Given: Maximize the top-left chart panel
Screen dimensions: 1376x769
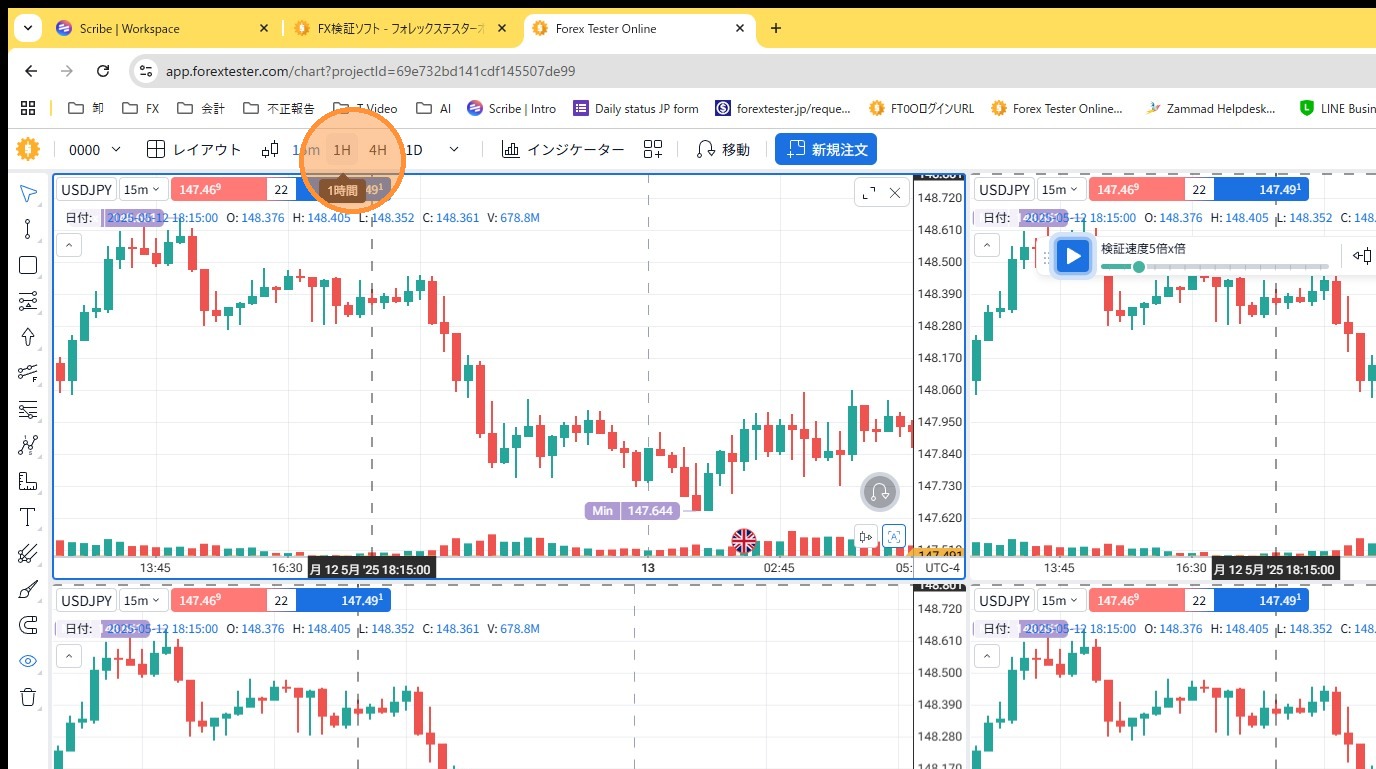Looking at the screenshot, I should (x=869, y=193).
